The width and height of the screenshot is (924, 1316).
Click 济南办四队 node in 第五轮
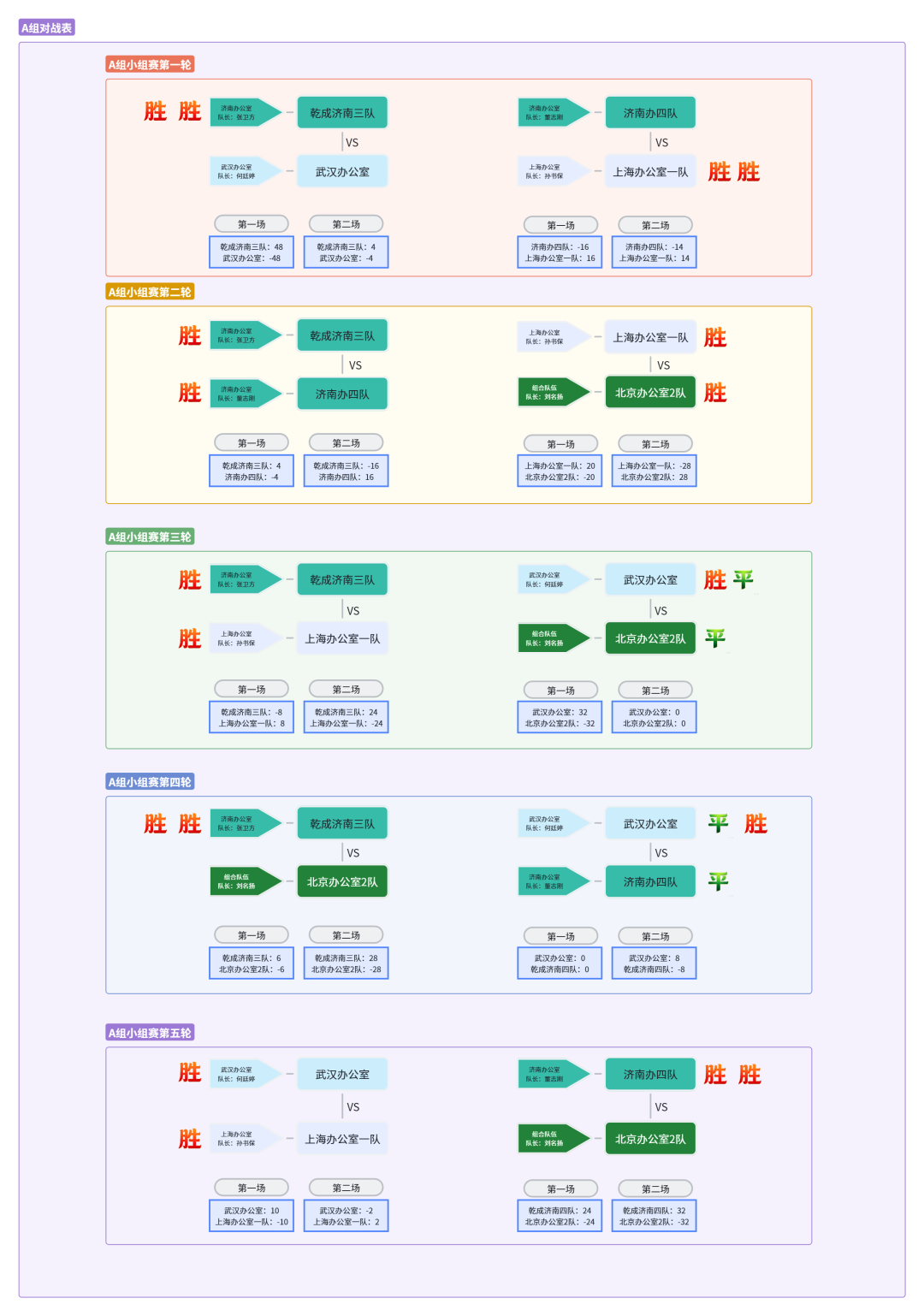click(650, 1075)
